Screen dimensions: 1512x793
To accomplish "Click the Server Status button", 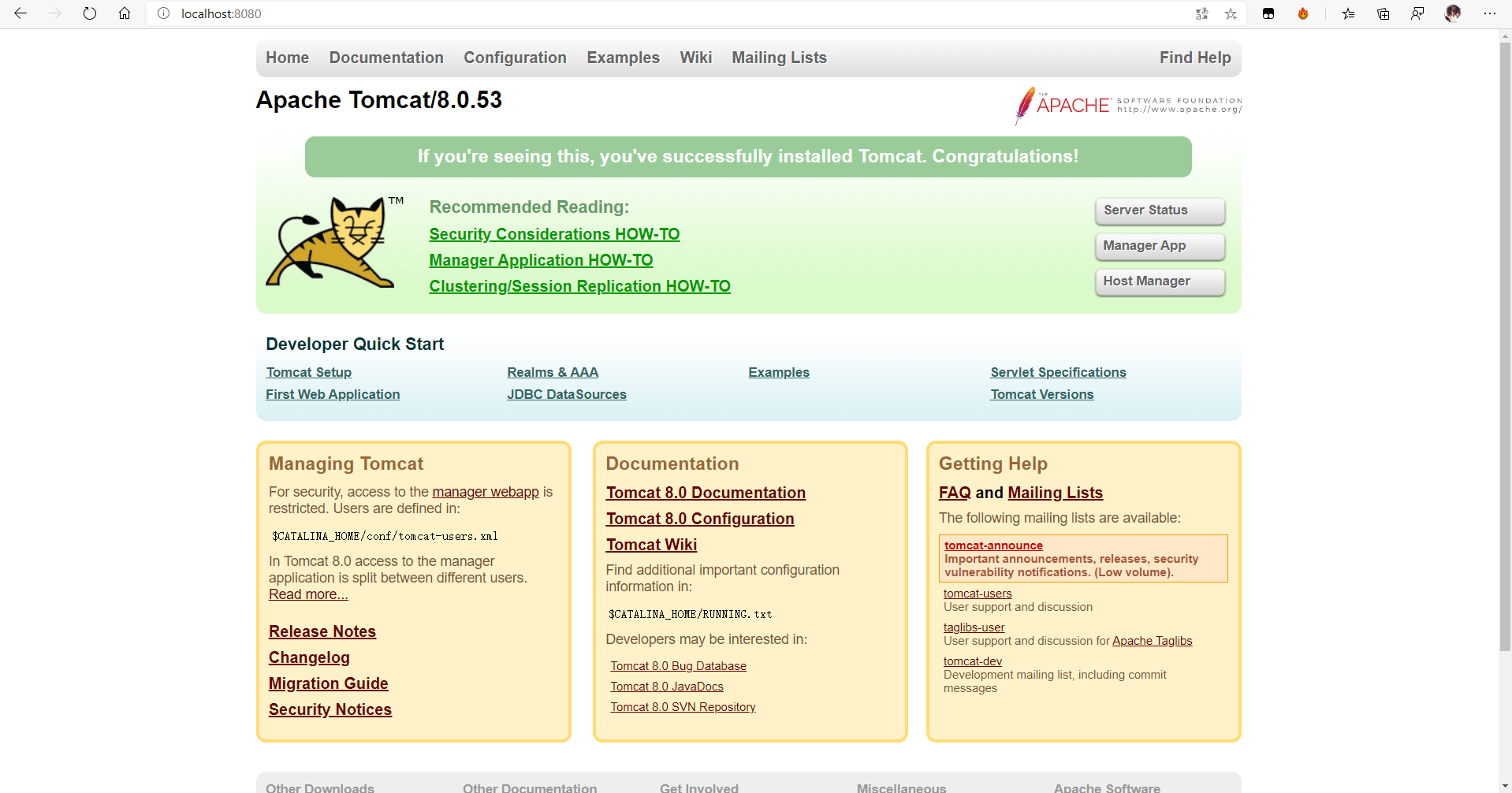I will [x=1160, y=210].
